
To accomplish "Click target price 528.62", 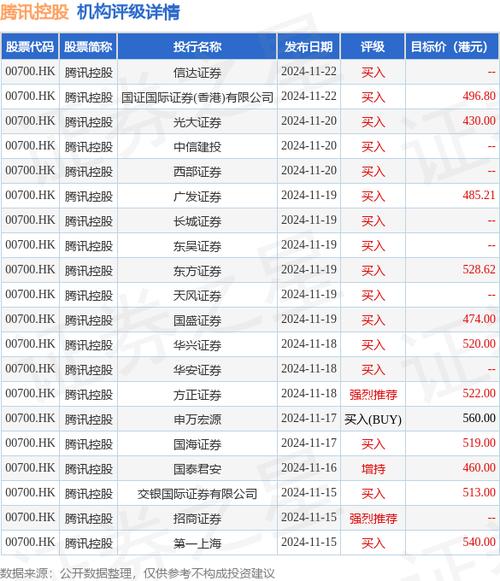I will [x=479, y=269].
